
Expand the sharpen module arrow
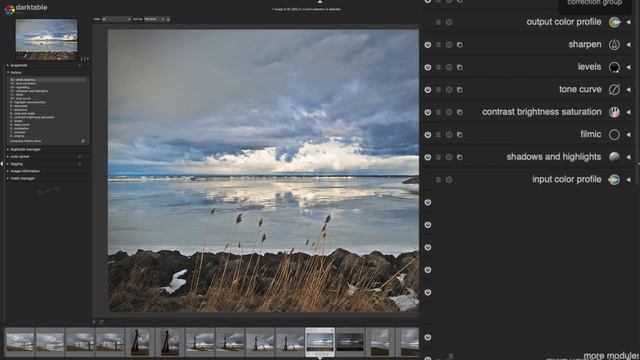point(628,44)
